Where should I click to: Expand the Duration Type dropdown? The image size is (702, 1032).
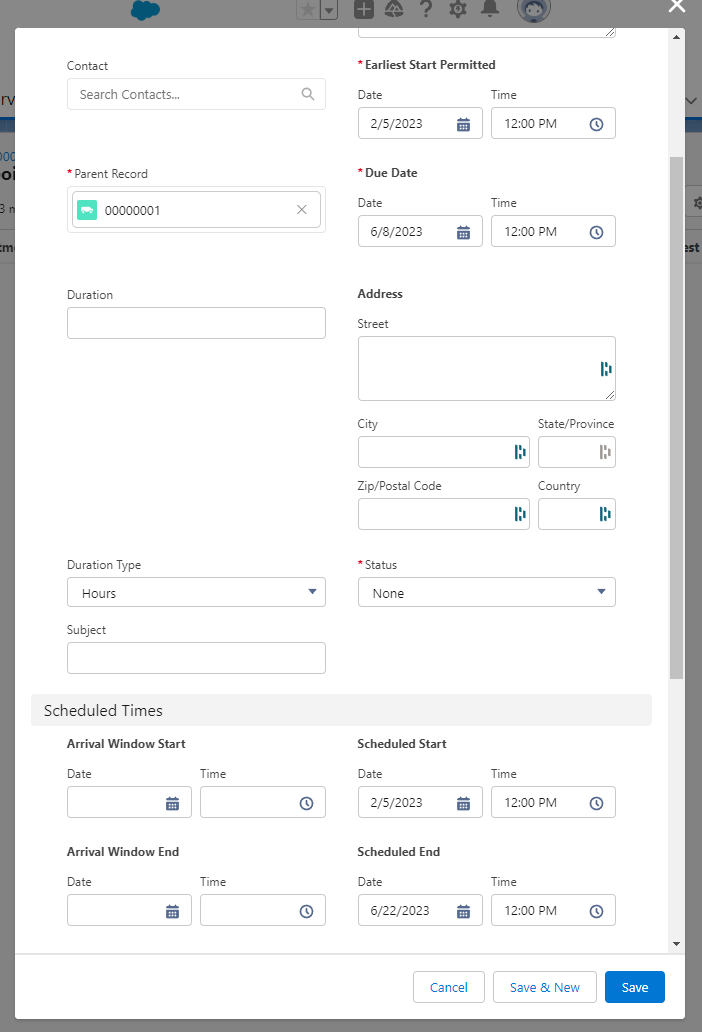click(196, 593)
